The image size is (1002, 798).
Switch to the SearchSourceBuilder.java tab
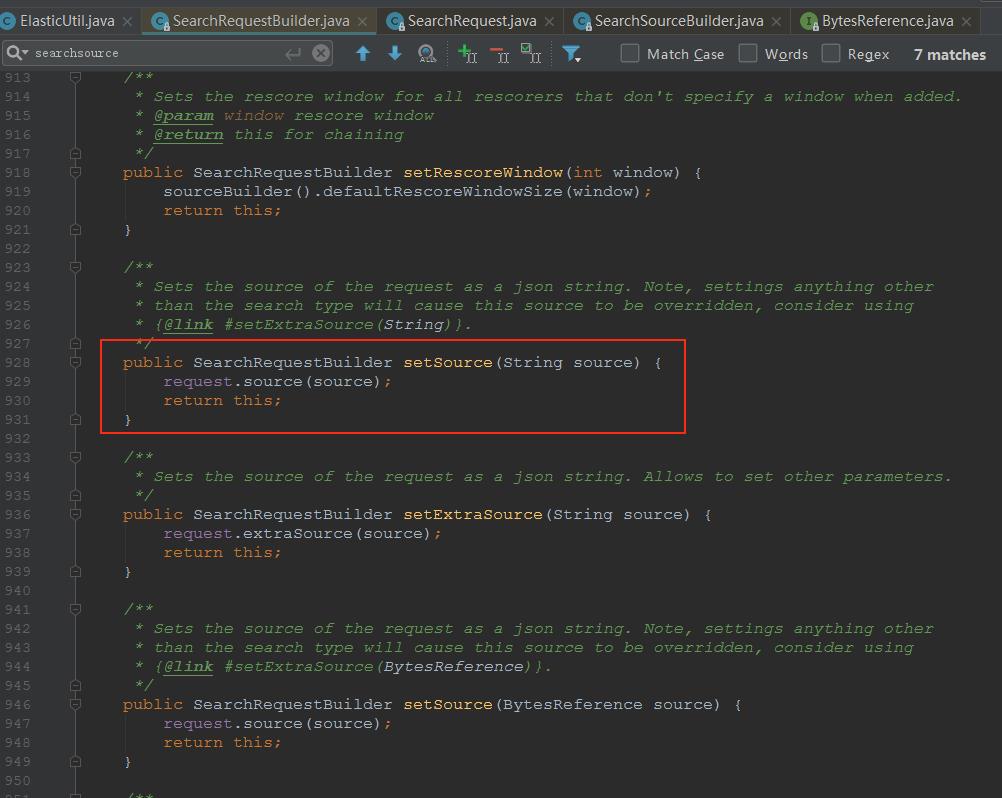click(x=679, y=21)
